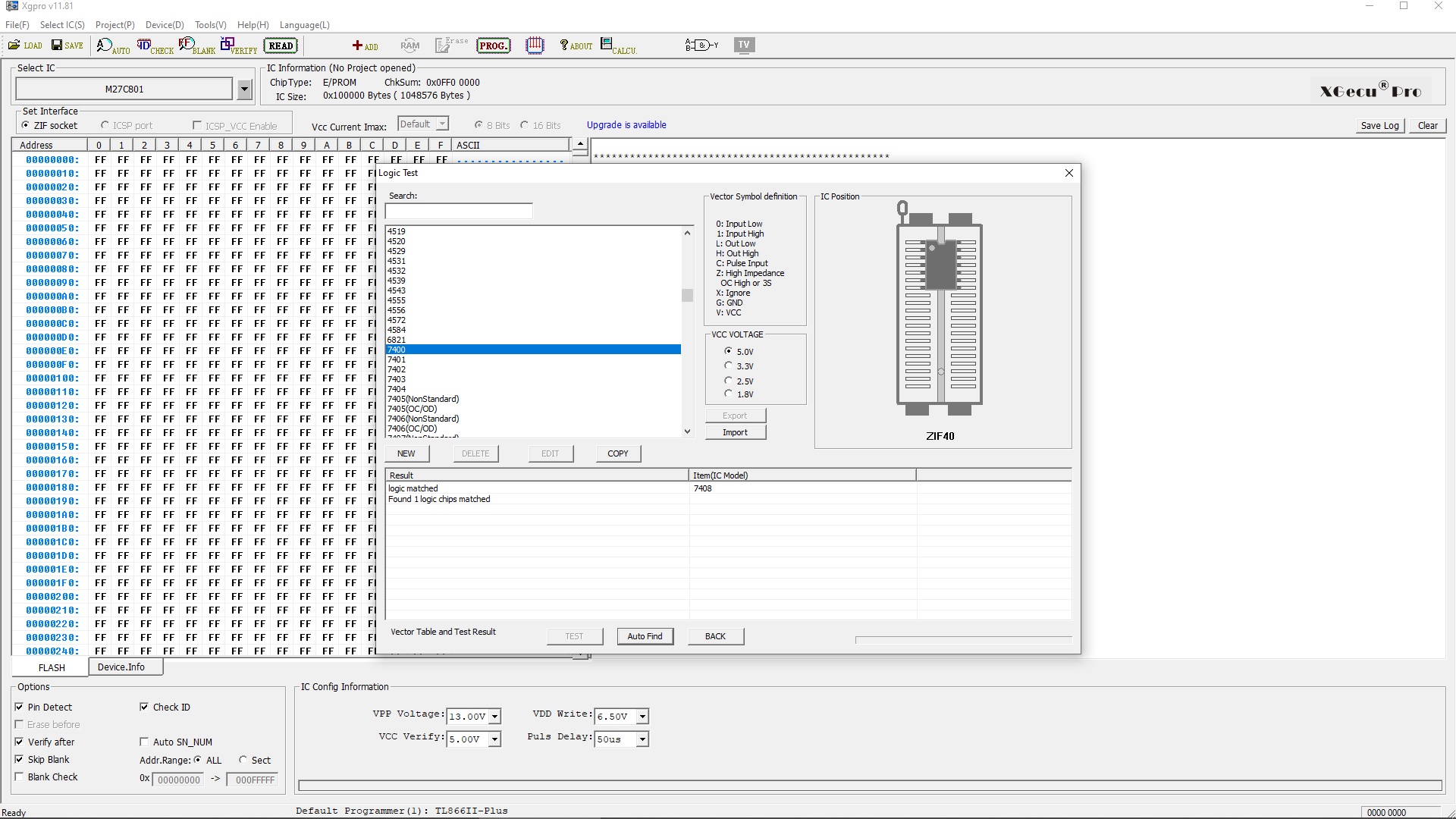Click the ADD toolbar icon
Viewport: 1456px width, 819px height.
[x=365, y=45]
